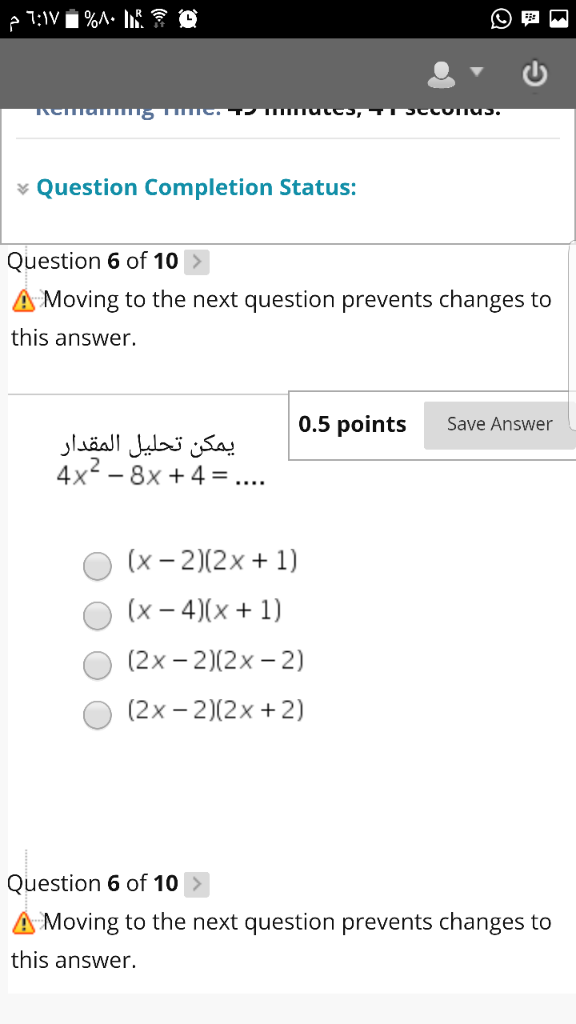Tap the BBM message notification icon
The height and width of the screenshot is (1024, 576).
coord(529,20)
